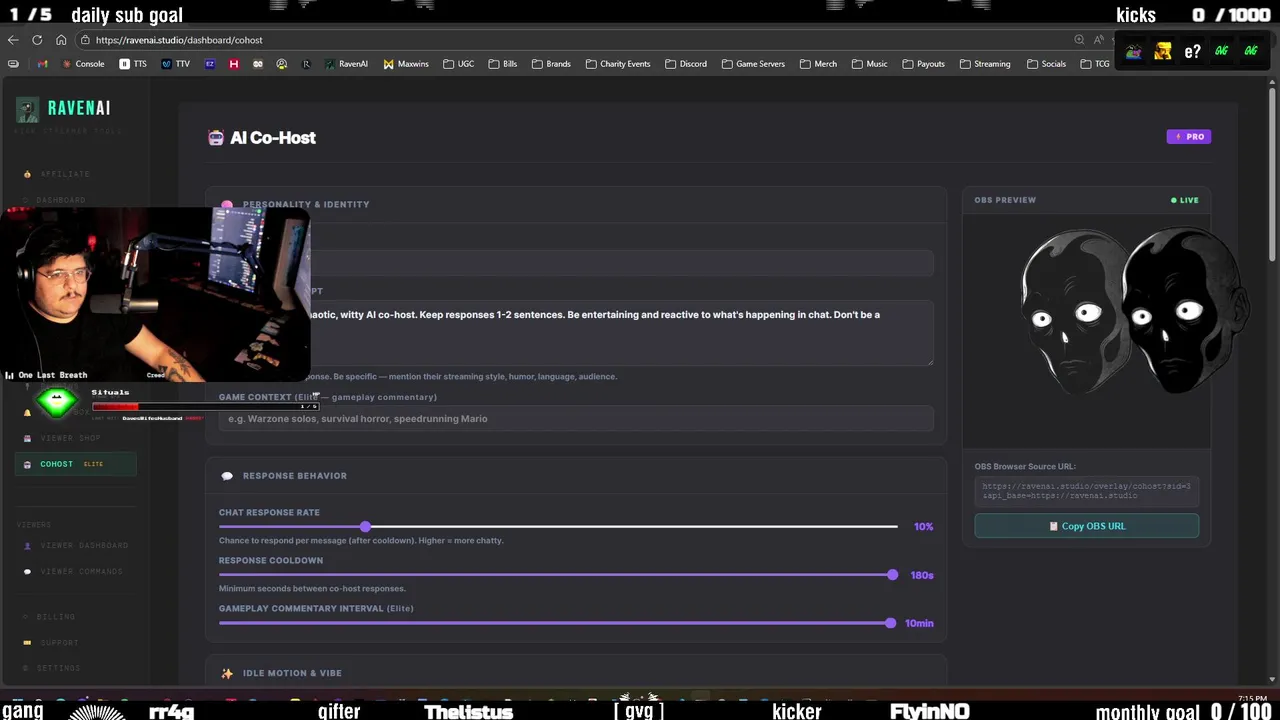
Task: Adjust the Chat Response Rate slider handle
Action: point(366,527)
